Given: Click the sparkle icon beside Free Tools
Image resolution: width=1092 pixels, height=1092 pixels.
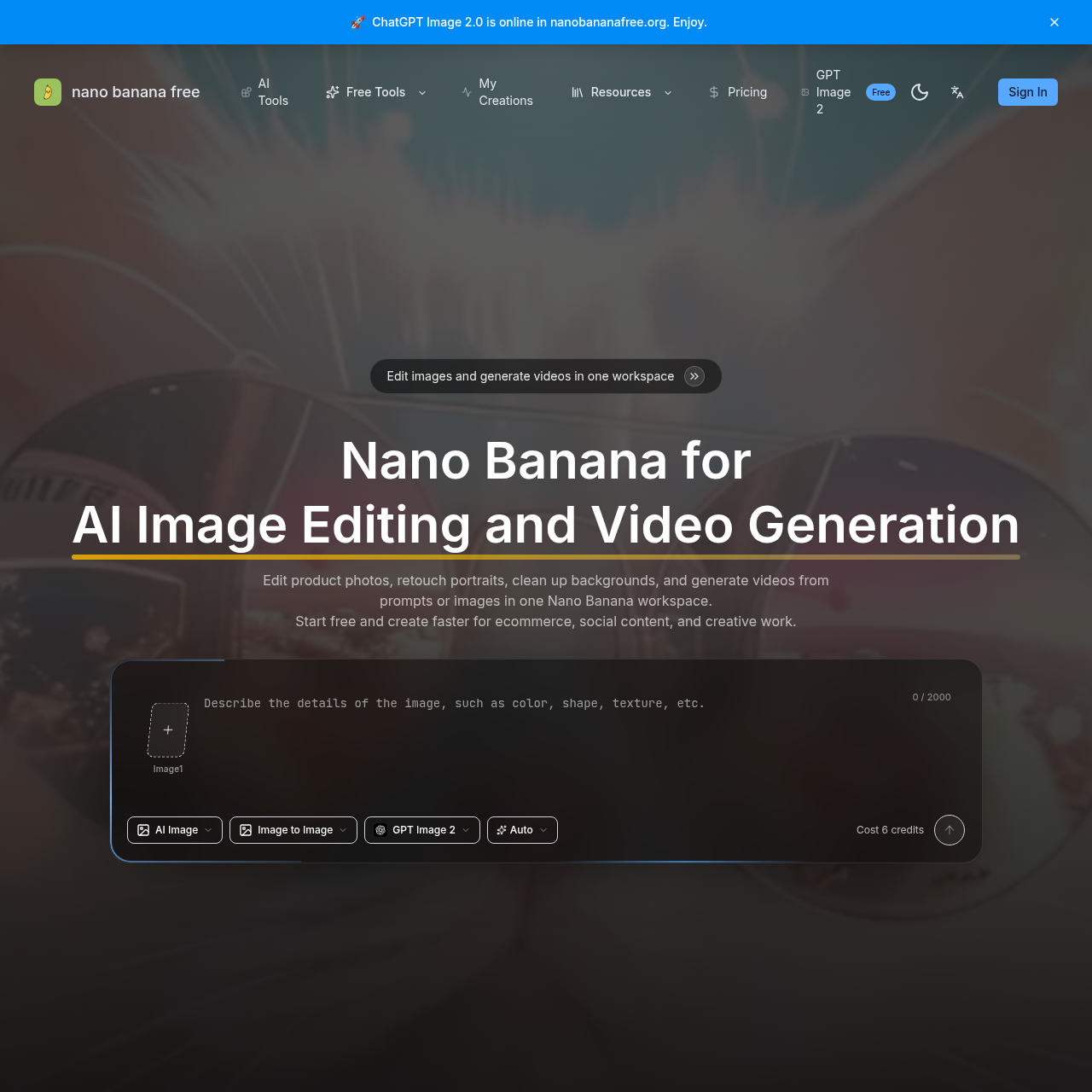Looking at the screenshot, I should pyautogui.click(x=333, y=92).
